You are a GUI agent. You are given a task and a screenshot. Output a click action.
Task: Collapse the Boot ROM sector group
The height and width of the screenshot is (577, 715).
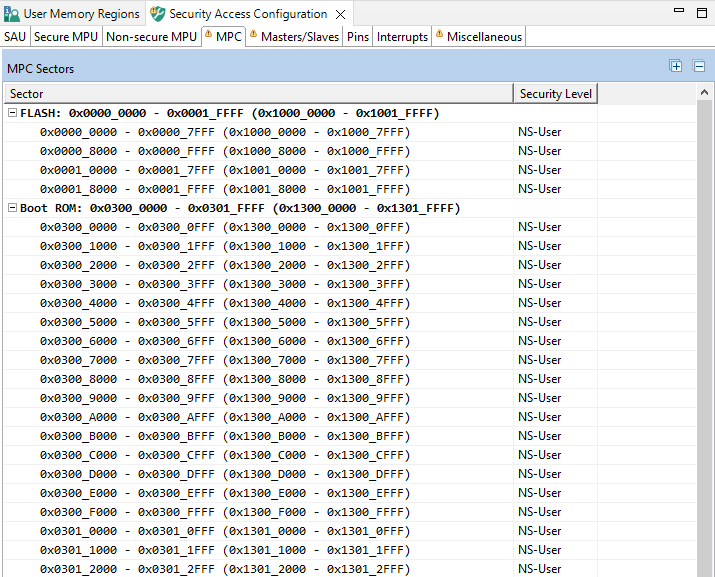pyautogui.click(x=12, y=208)
